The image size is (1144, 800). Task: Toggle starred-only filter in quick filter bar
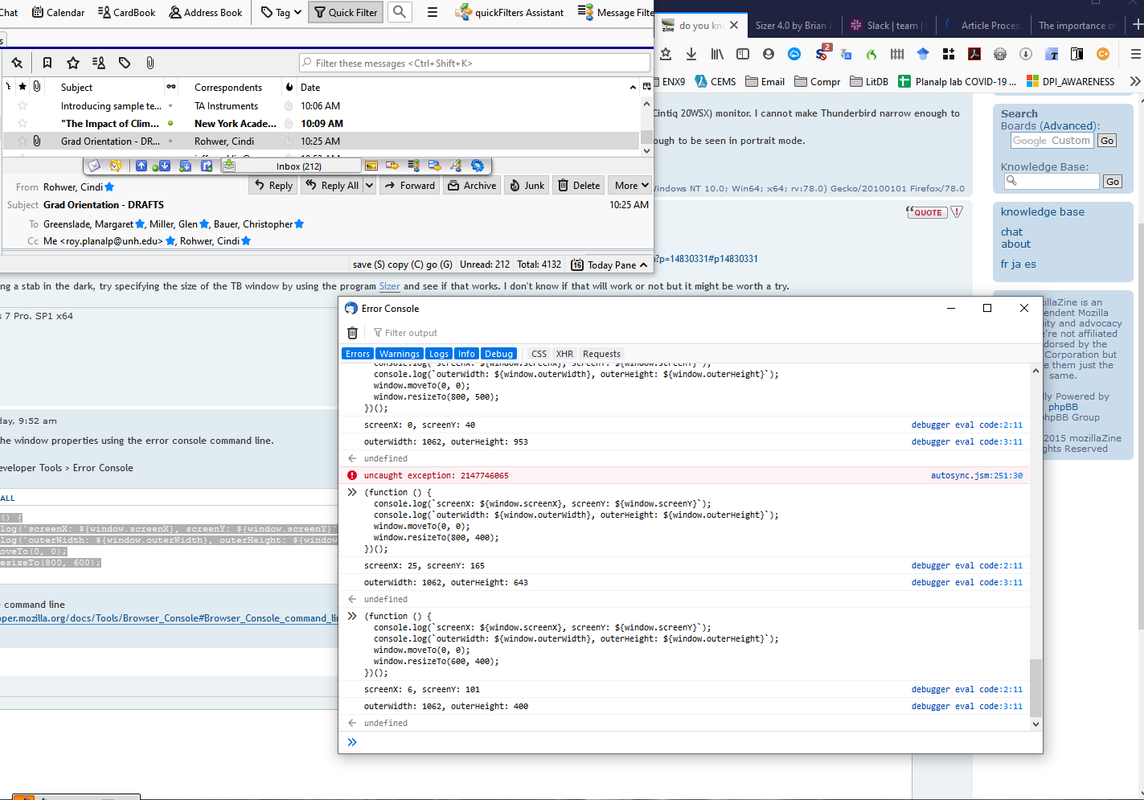73,63
